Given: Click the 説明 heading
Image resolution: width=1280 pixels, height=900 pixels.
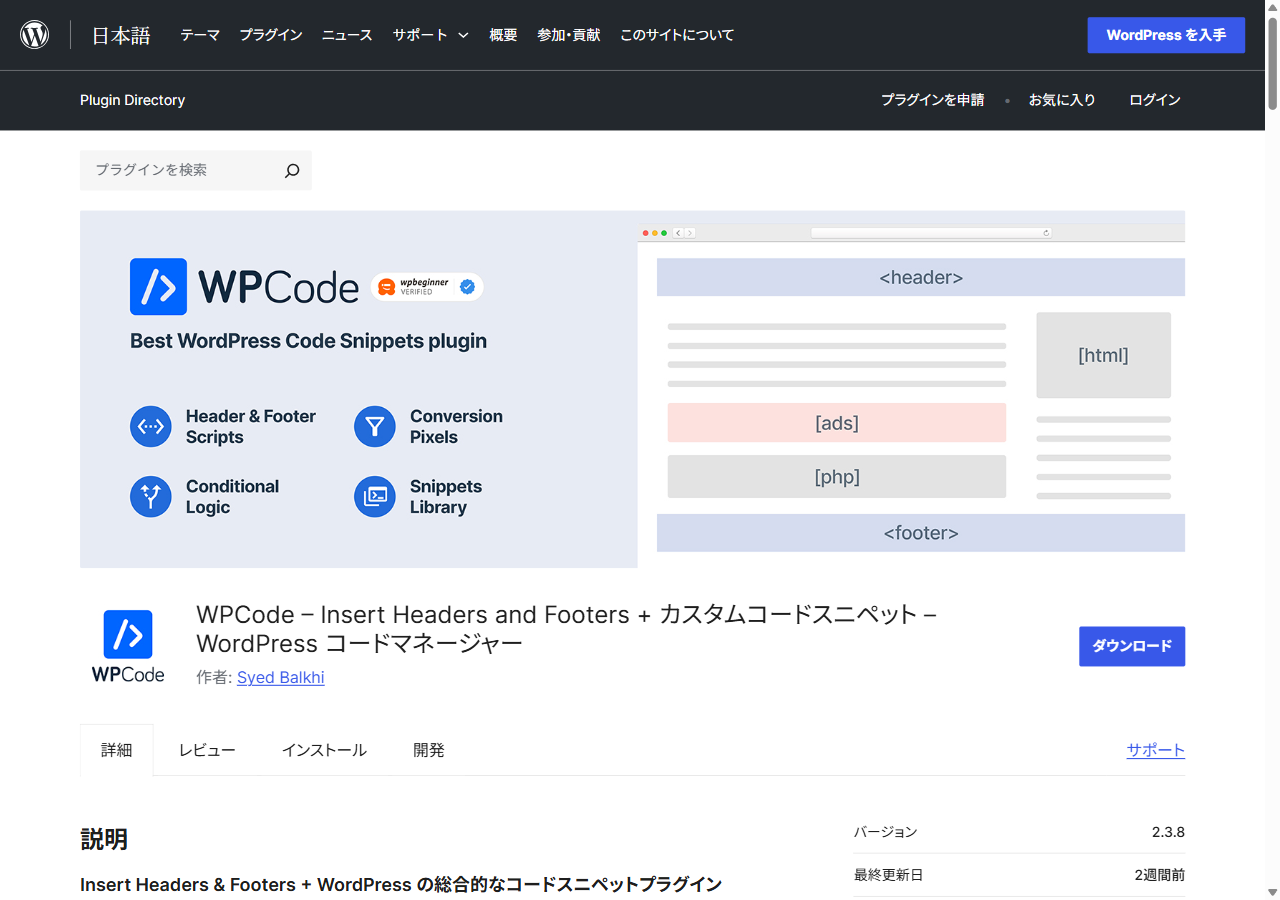Looking at the screenshot, I should [x=104, y=839].
